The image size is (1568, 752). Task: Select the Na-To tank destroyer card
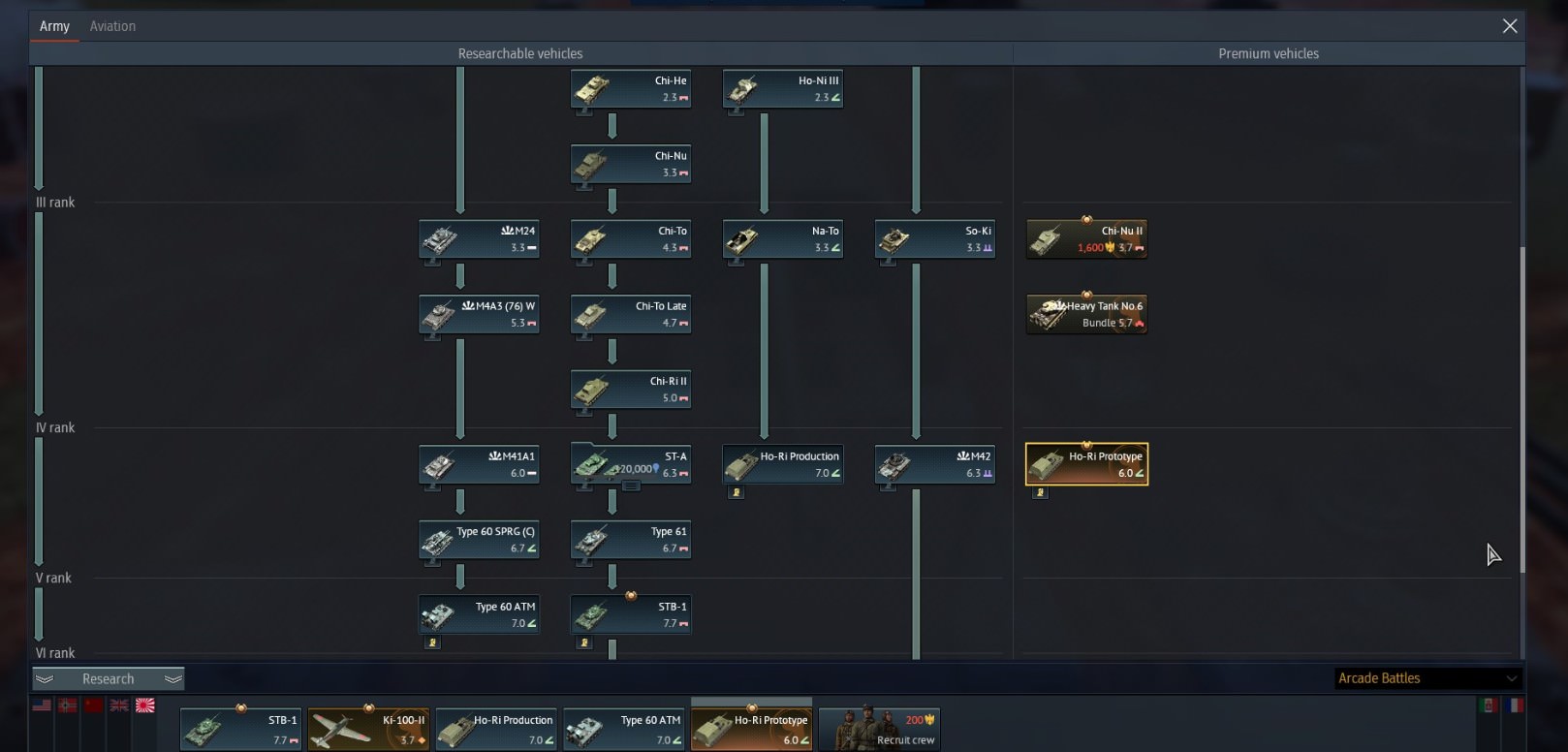coord(783,239)
